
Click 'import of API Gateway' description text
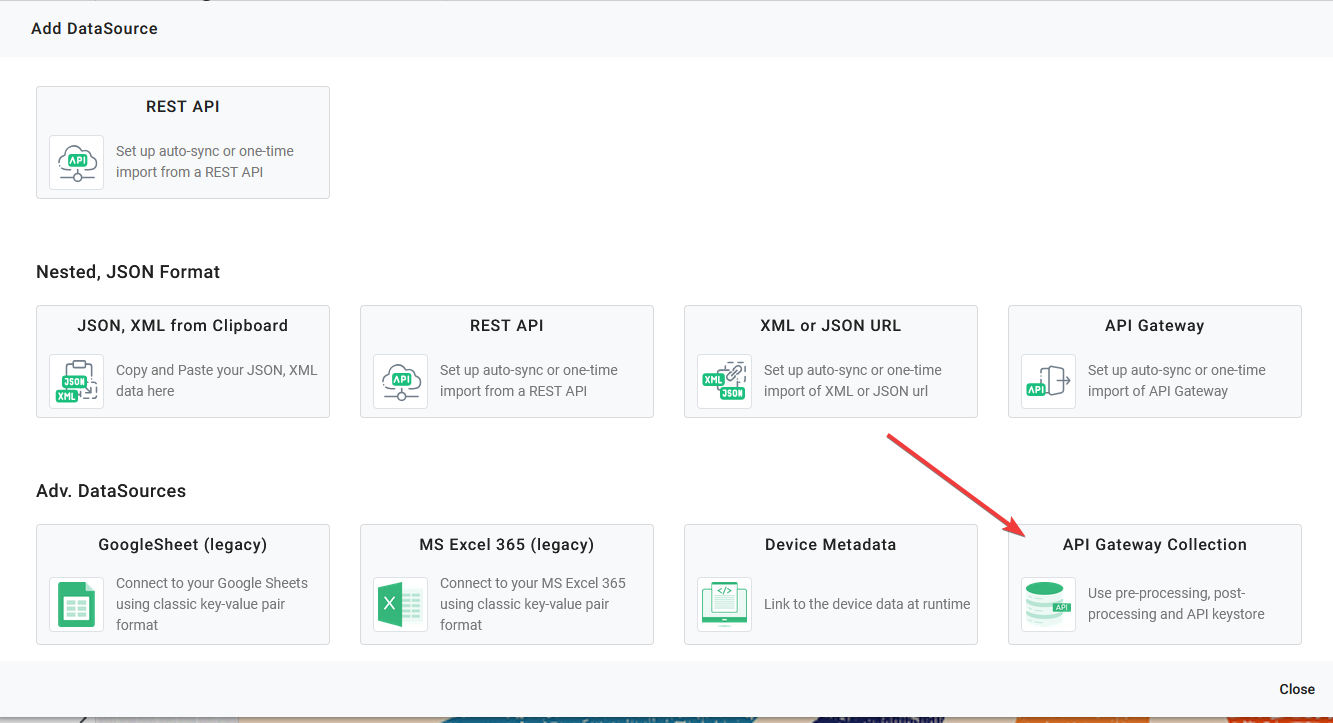[x=1158, y=391]
